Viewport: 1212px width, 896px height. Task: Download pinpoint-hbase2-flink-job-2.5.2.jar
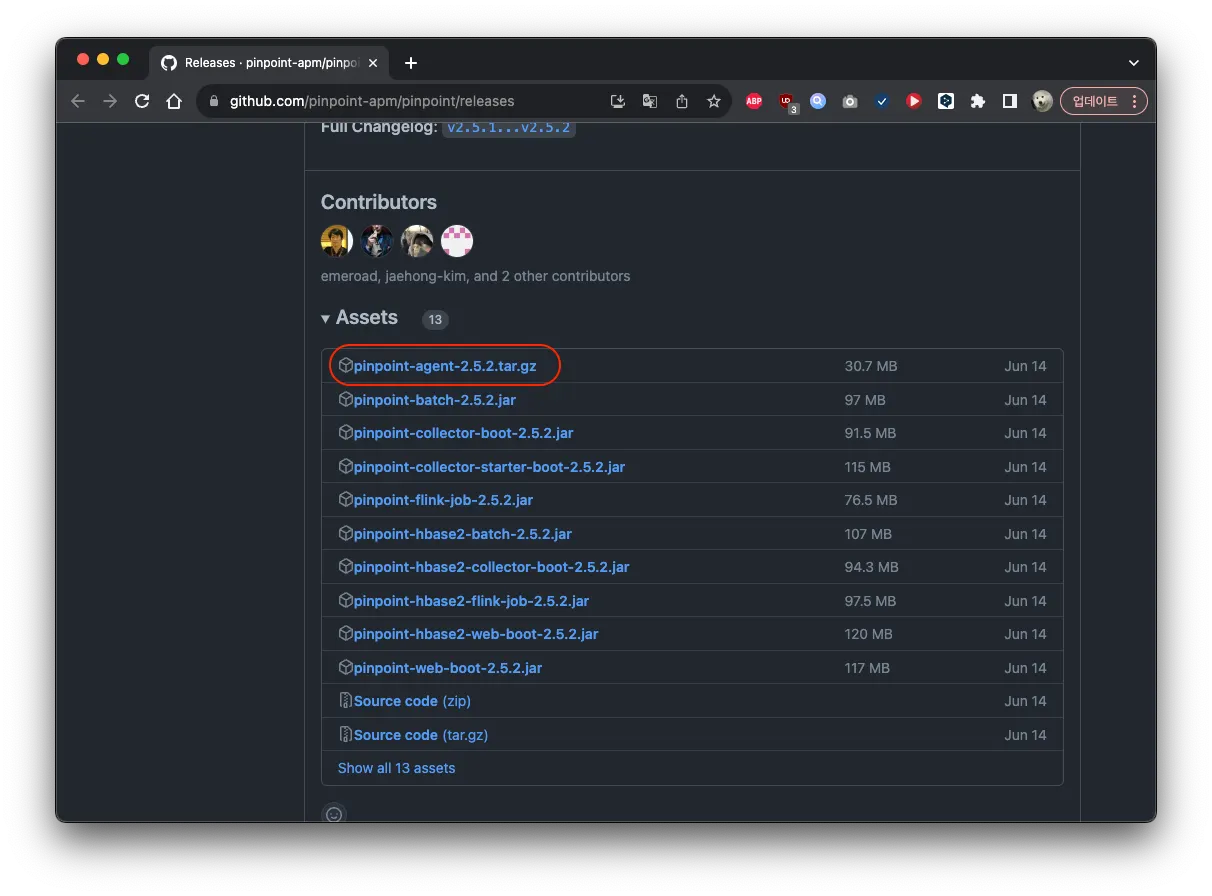click(x=472, y=601)
